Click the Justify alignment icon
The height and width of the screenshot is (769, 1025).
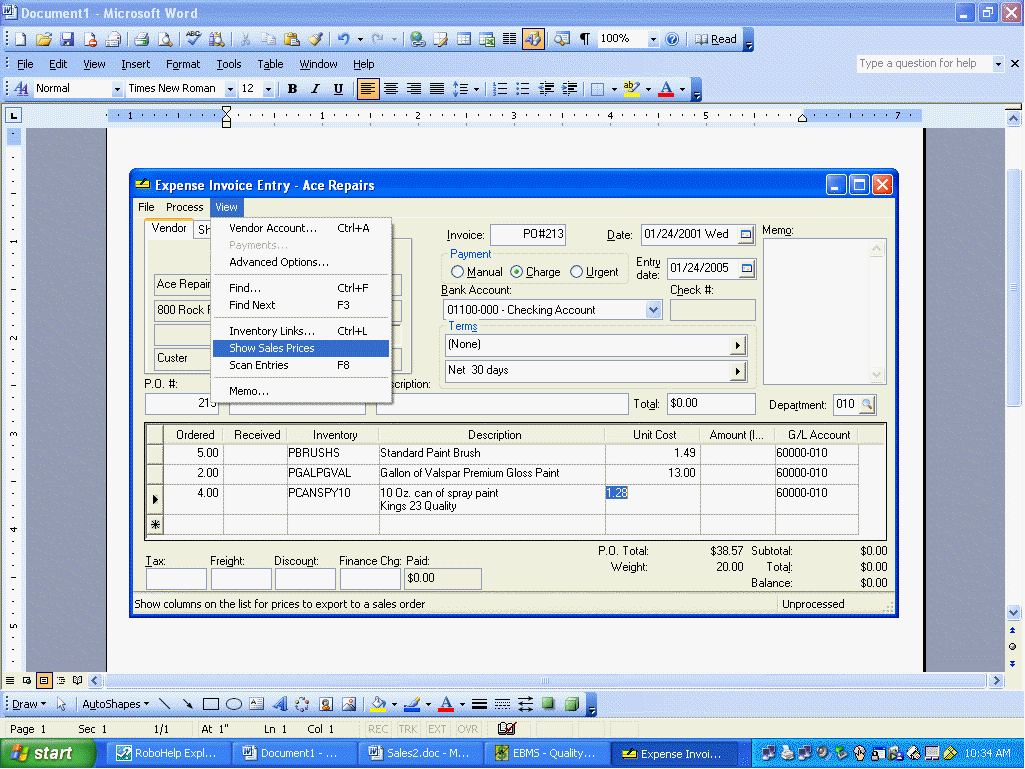tap(437, 88)
